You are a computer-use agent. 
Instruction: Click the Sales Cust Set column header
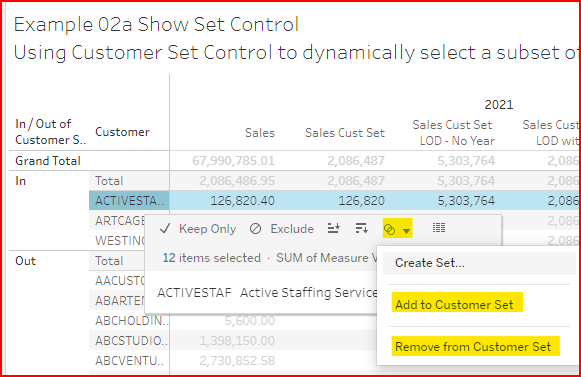click(x=345, y=133)
